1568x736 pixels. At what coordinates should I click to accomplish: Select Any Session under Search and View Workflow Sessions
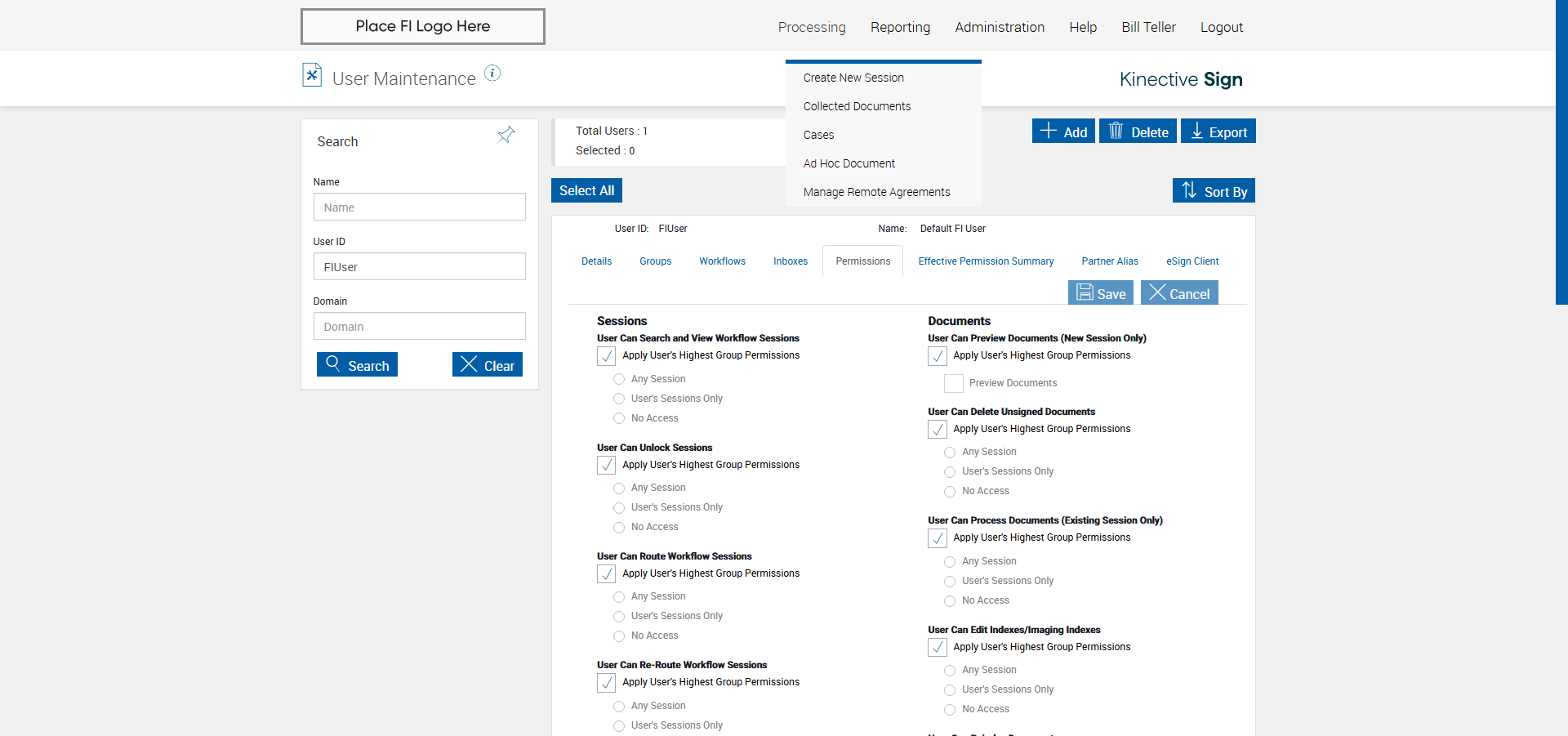pos(619,379)
